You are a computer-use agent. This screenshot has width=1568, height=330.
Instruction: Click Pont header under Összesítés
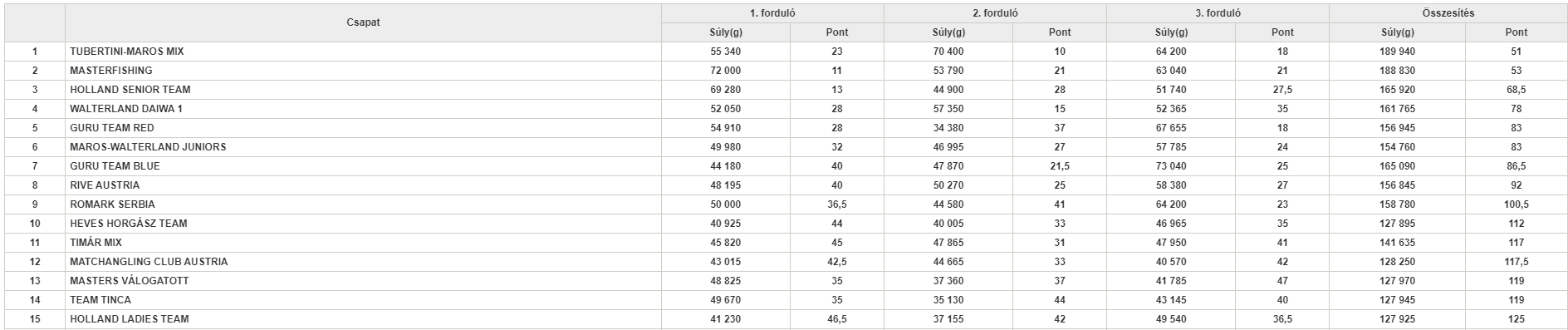point(1517,32)
